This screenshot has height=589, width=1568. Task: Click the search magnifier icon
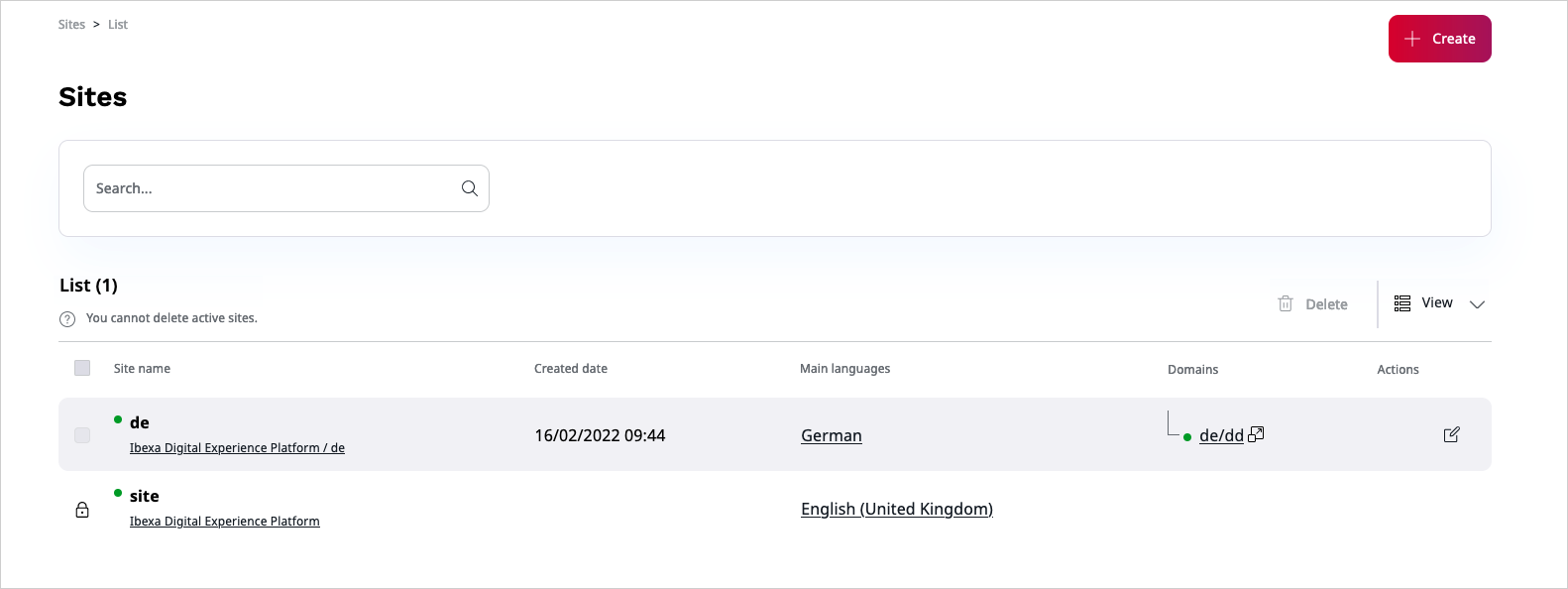(470, 188)
